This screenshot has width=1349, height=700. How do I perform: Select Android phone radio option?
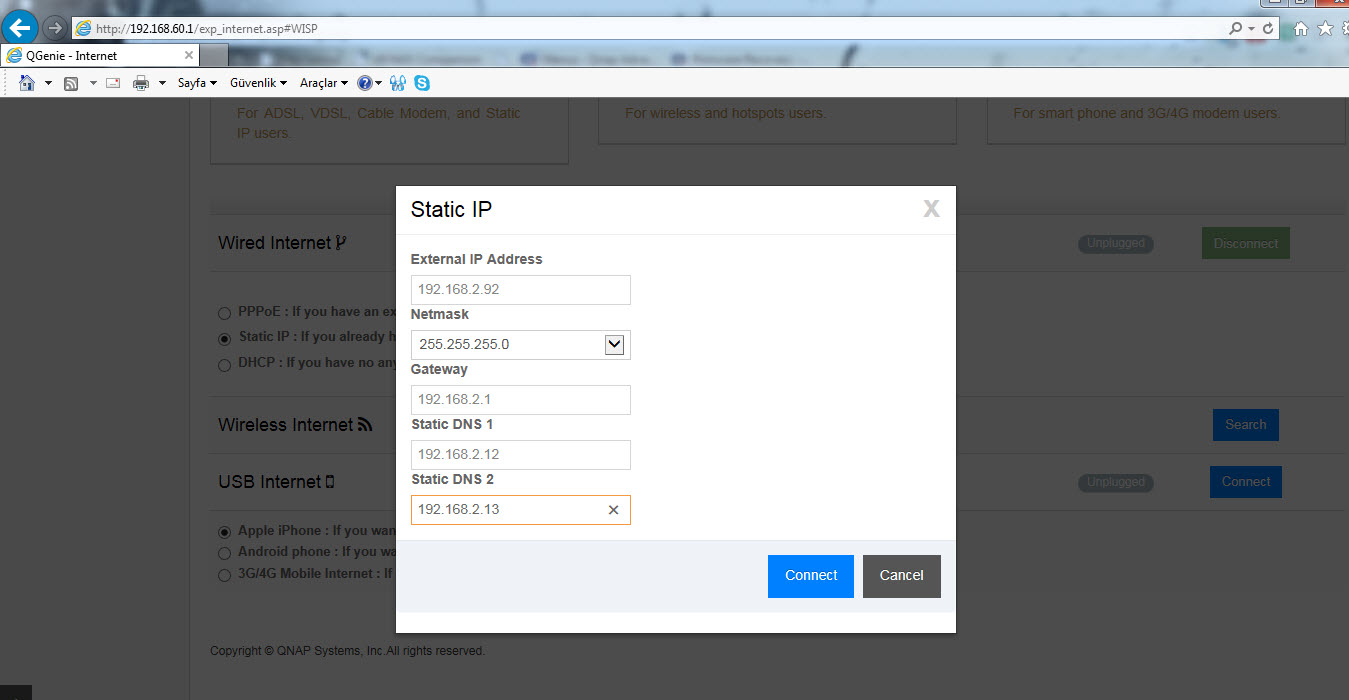[x=225, y=553]
